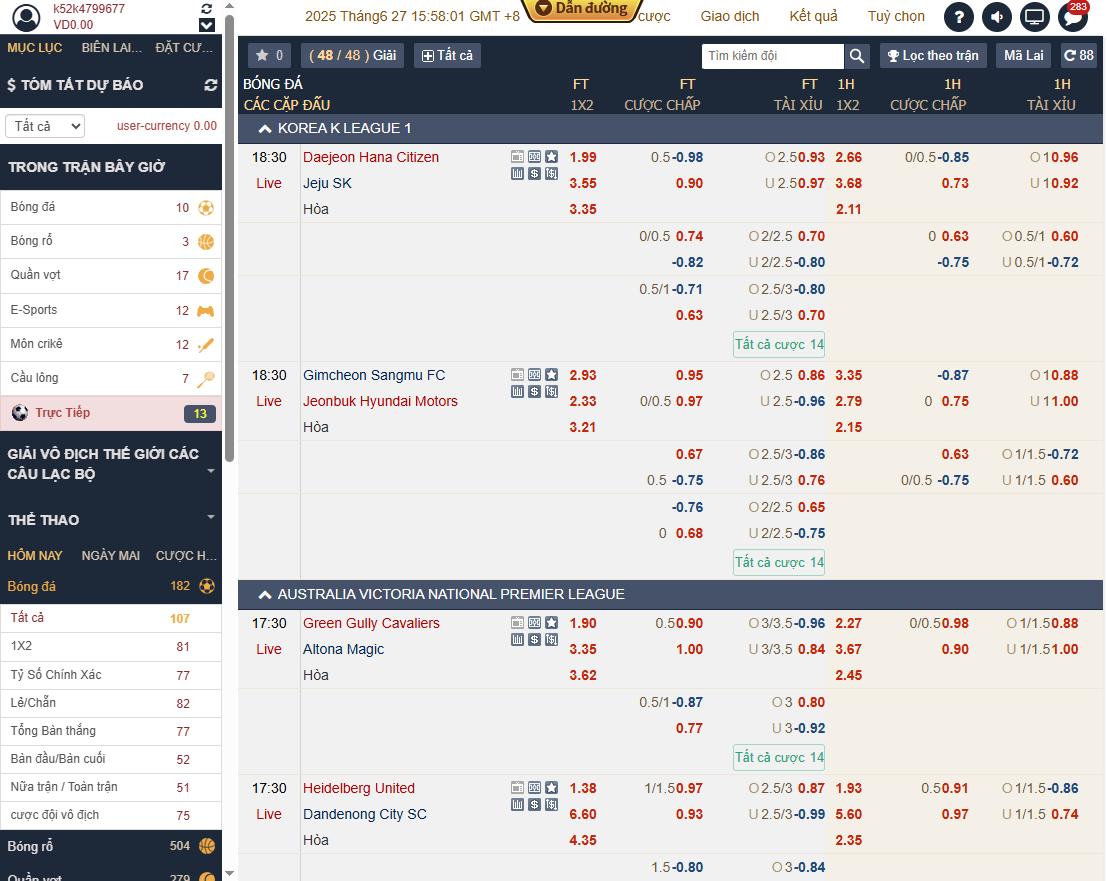Expand account dropdown arrow under refresh icon
This screenshot has height=881, width=1107.
207,25
